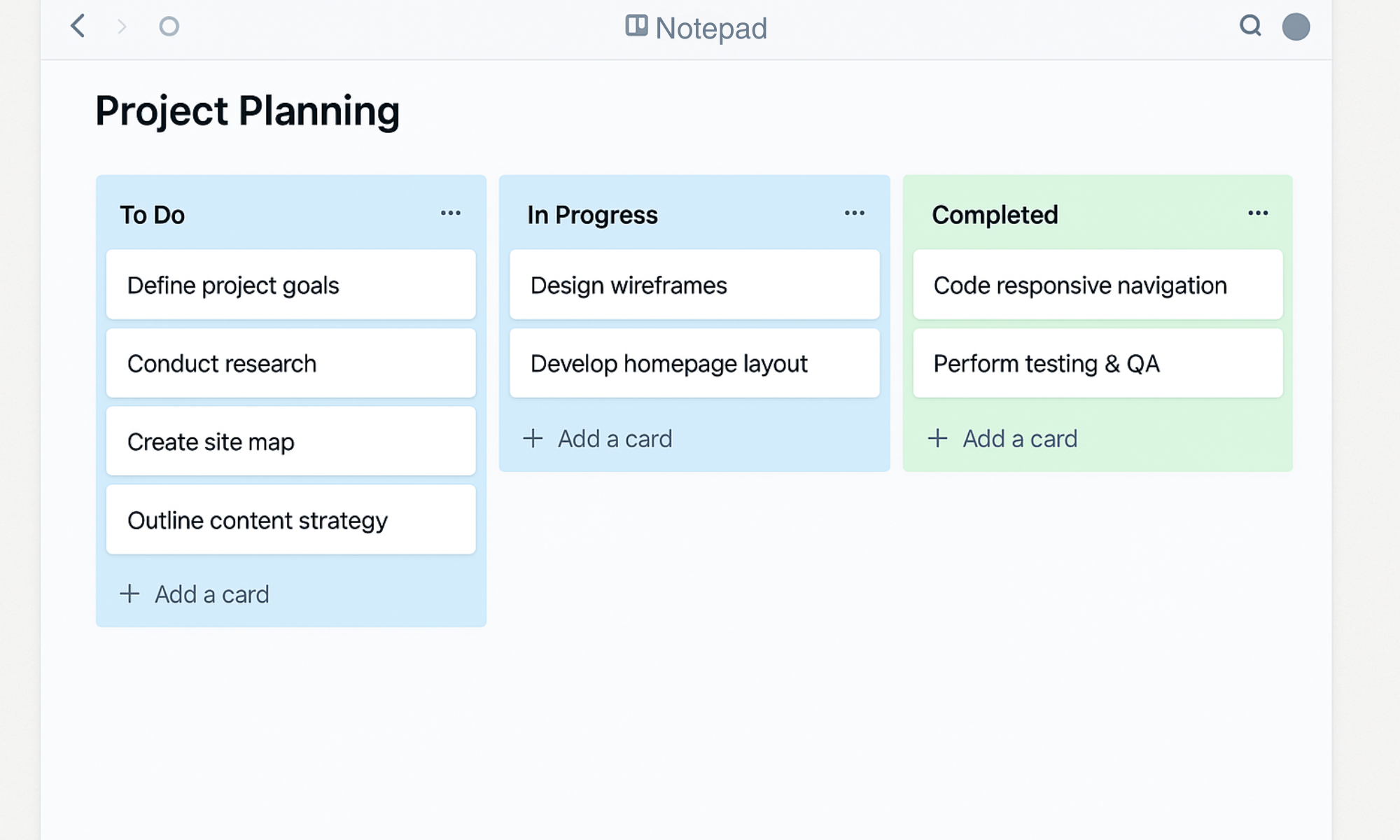Open To Do column options menu
Image resolution: width=1400 pixels, height=840 pixels.
[x=451, y=213]
